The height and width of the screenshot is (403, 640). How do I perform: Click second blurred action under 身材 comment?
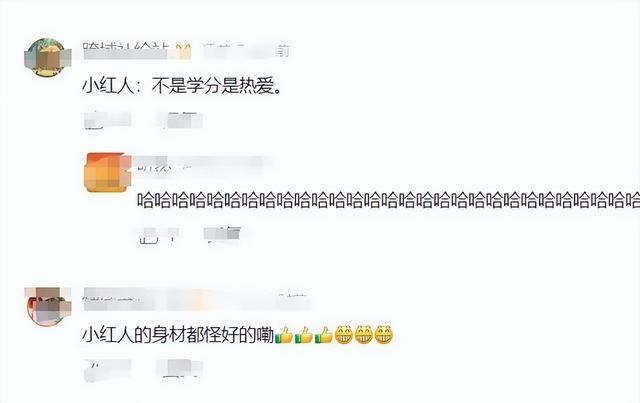coord(180,369)
